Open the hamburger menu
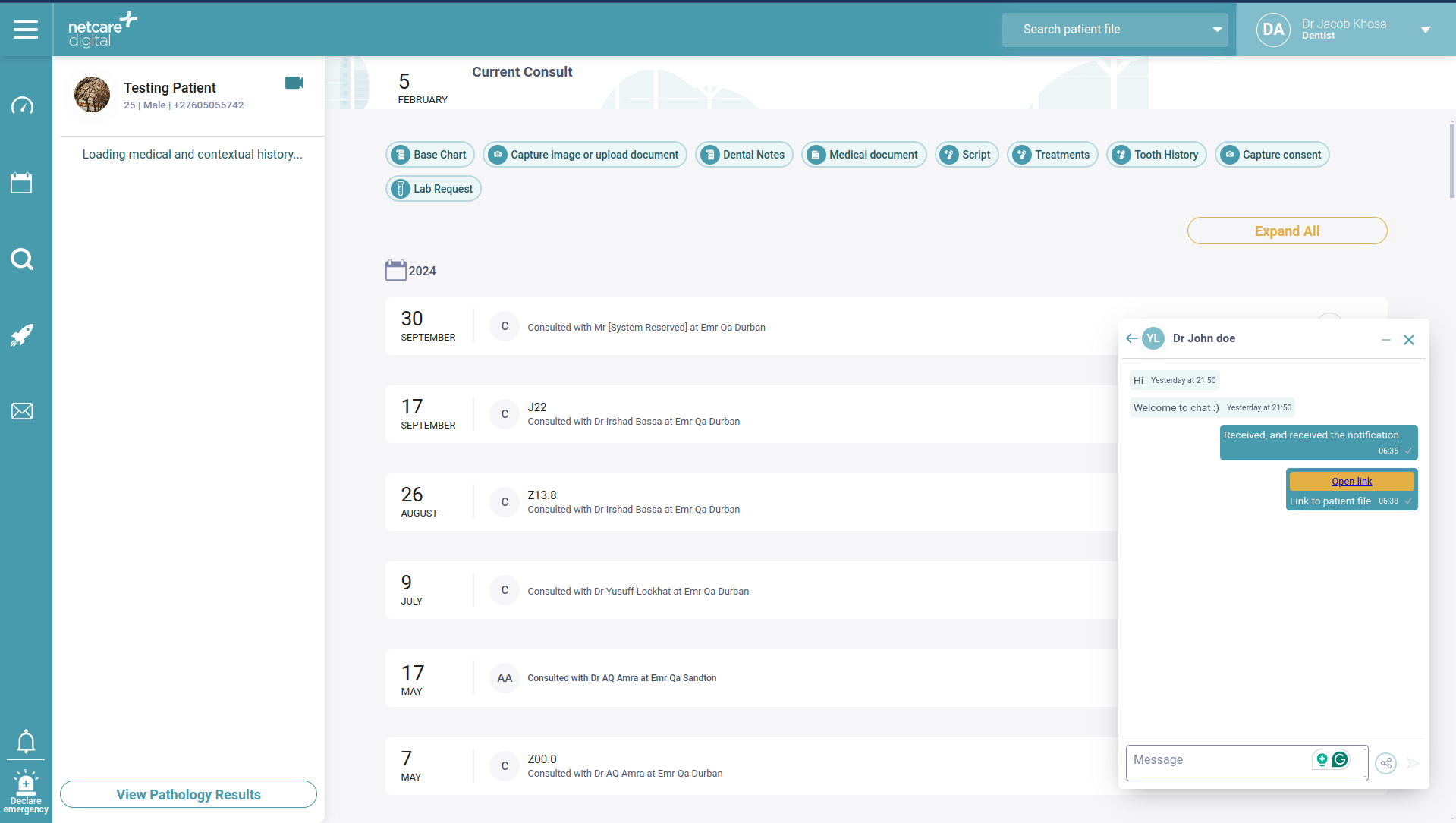1456x823 pixels. pyautogui.click(x=26, y=30)
